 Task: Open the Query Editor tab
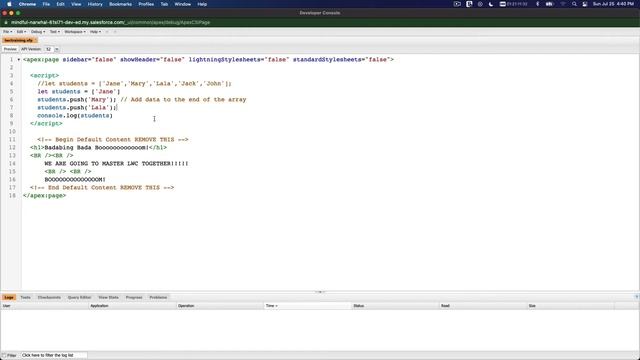point(80,298)
